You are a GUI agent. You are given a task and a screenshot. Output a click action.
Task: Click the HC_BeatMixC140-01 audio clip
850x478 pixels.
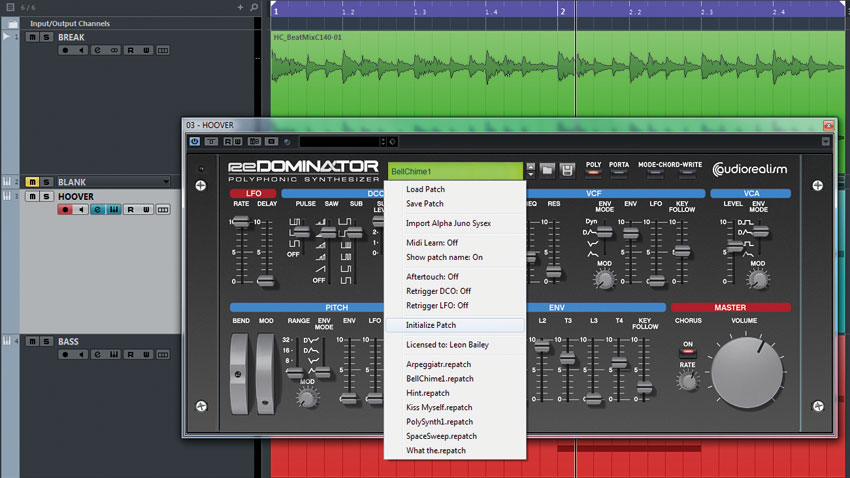click(557, 73)
